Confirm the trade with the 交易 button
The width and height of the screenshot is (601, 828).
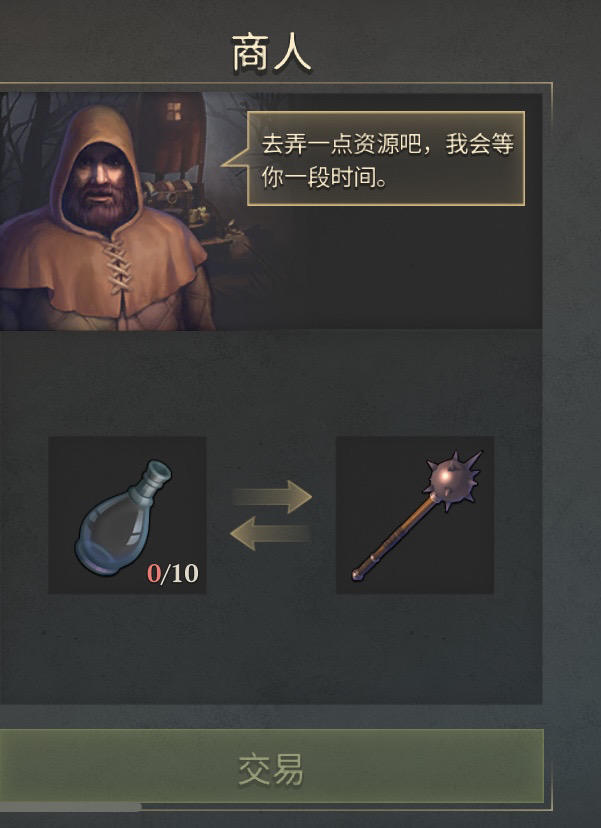pyautogui.click(x=271, y=767)
